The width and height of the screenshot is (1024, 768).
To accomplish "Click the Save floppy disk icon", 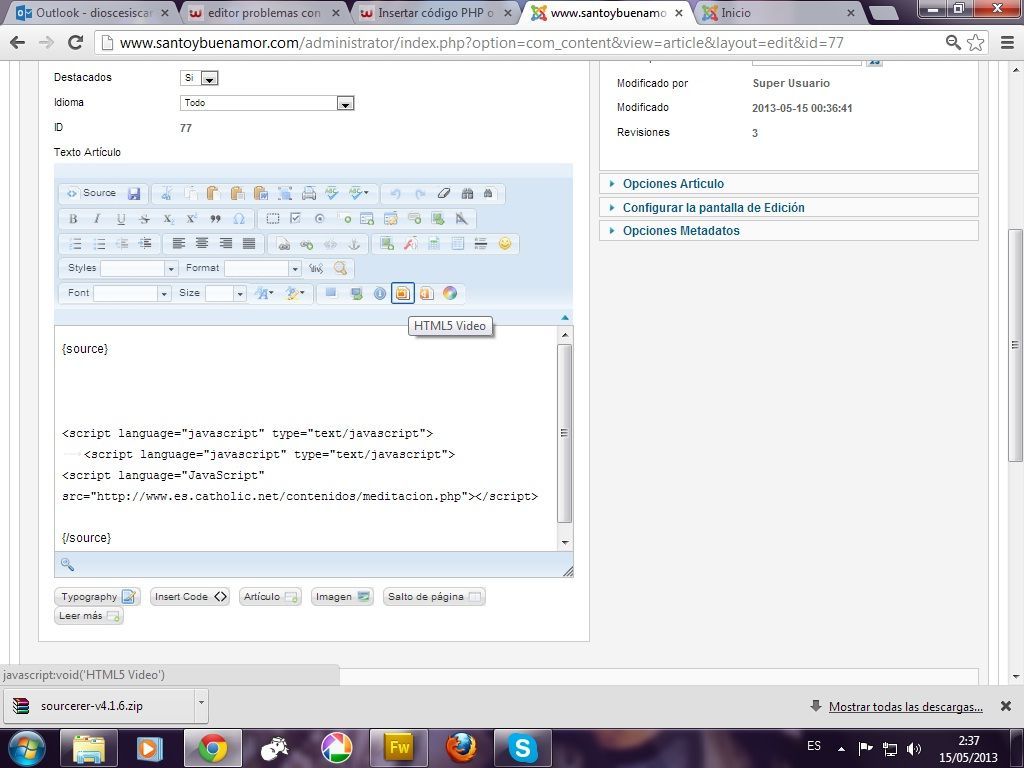I will [x=134, y=193].
